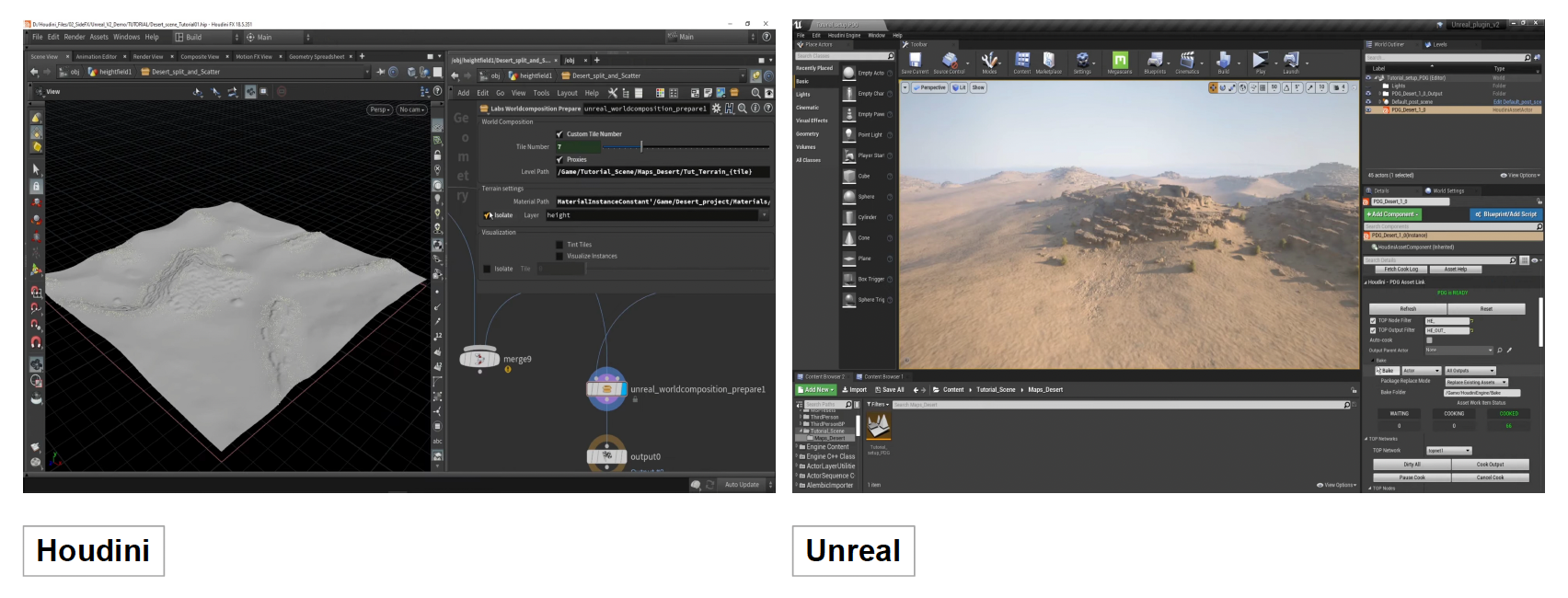1568x598 pixels.
Task: Select the unreal_worldcomposition_prepare1 node
Action: pos(606,389)
